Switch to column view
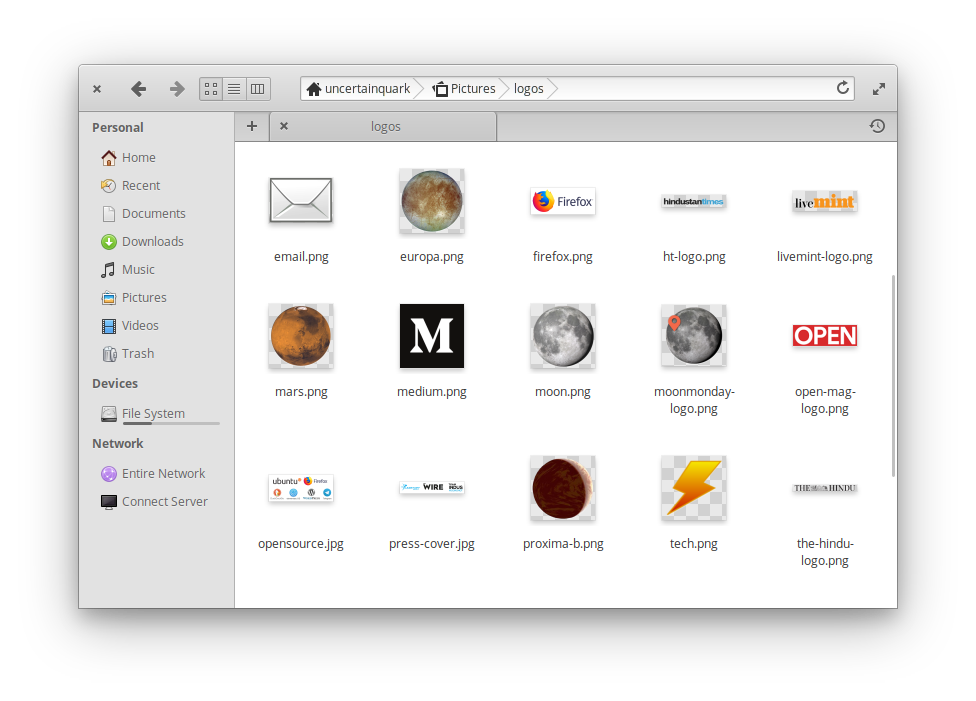 (257, 89)
